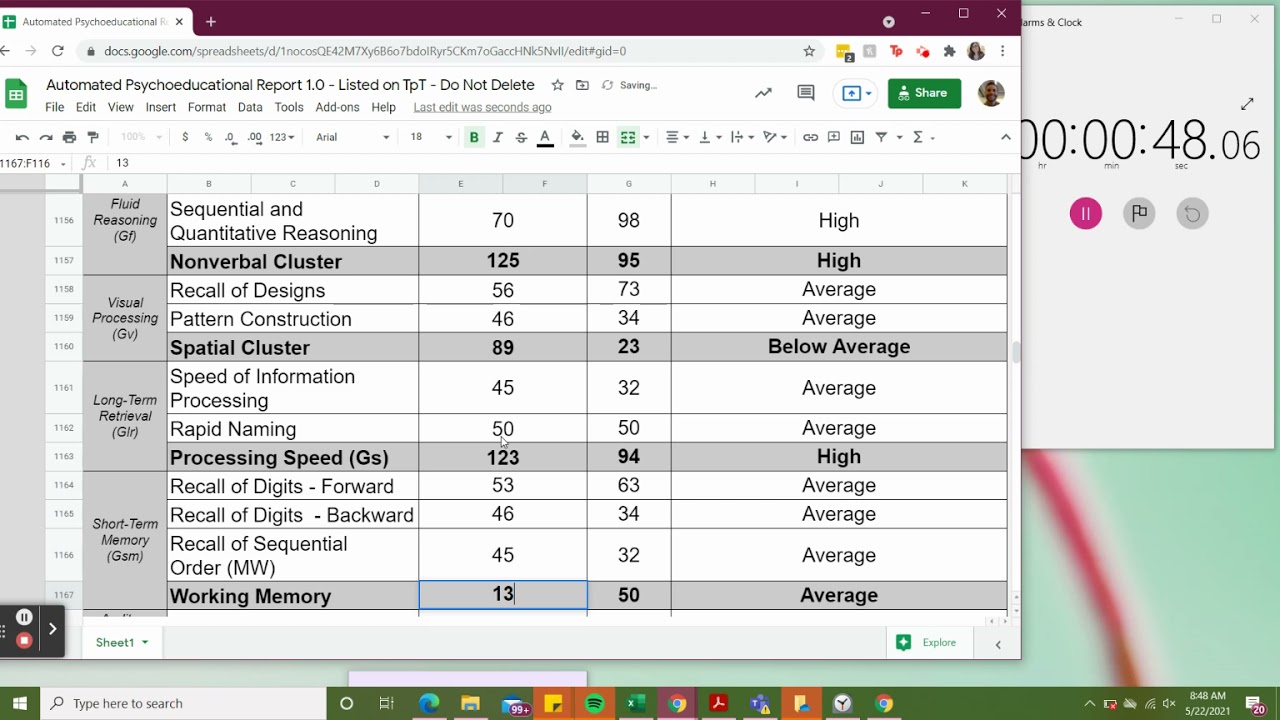Click the Windows search box
Viewport: 1280px width, 720px height.
[x=185, y=703]
